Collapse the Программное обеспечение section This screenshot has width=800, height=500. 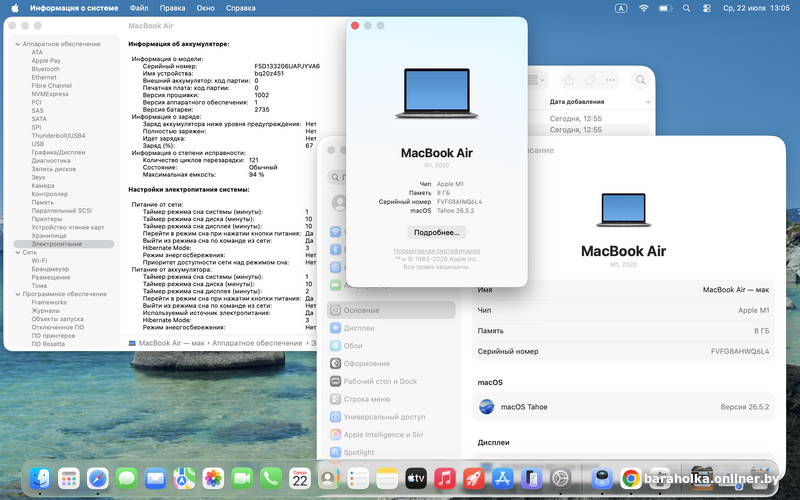pos(18,294)
